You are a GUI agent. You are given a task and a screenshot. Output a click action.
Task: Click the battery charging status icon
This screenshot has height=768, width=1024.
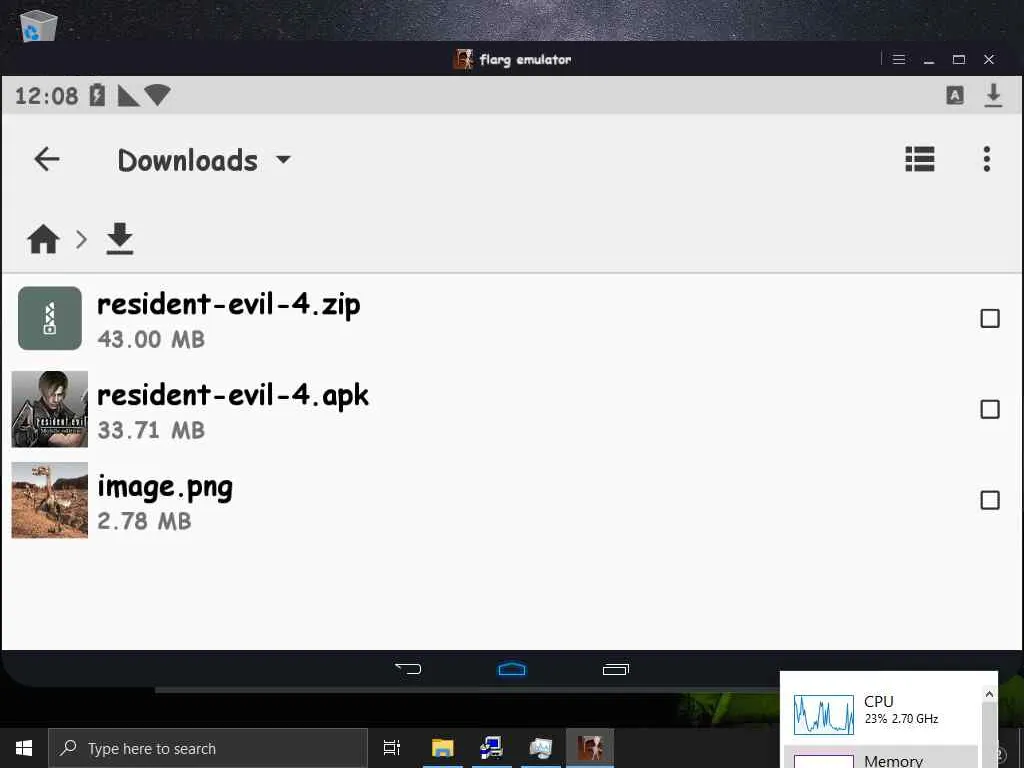97,95
